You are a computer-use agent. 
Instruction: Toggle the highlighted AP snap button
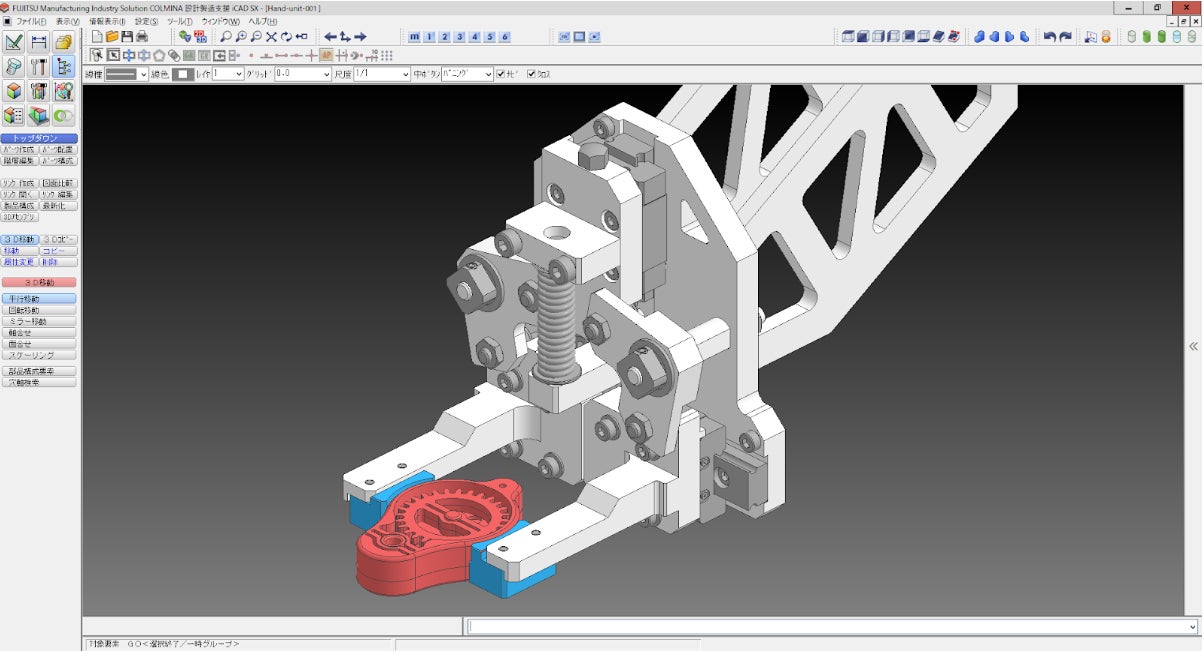(327, 55)
